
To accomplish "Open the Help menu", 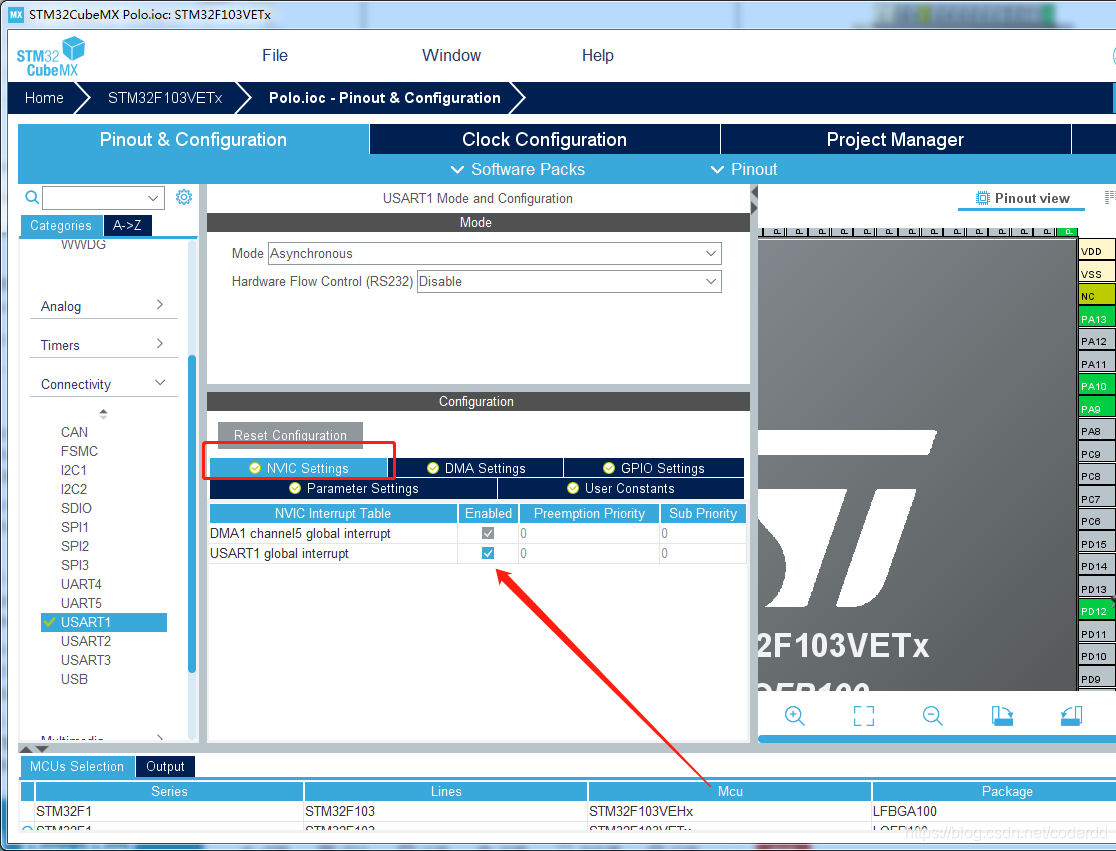I will [x=597, y=56].
